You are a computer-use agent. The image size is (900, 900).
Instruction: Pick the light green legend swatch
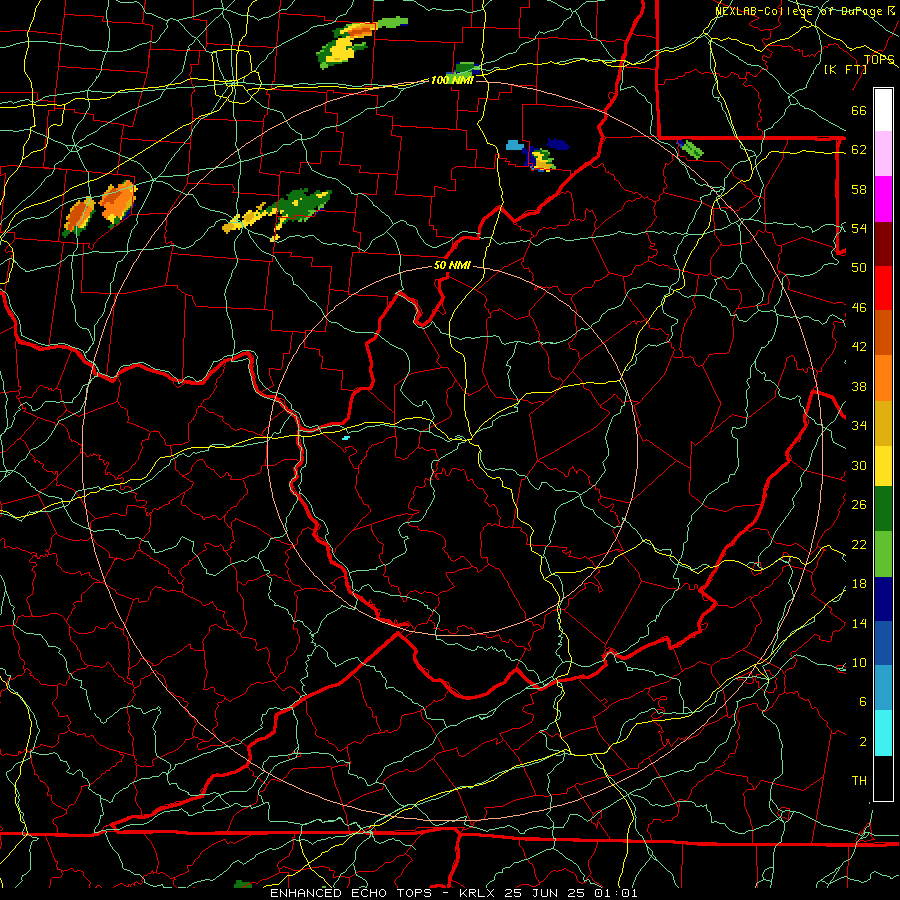[883, 554]
